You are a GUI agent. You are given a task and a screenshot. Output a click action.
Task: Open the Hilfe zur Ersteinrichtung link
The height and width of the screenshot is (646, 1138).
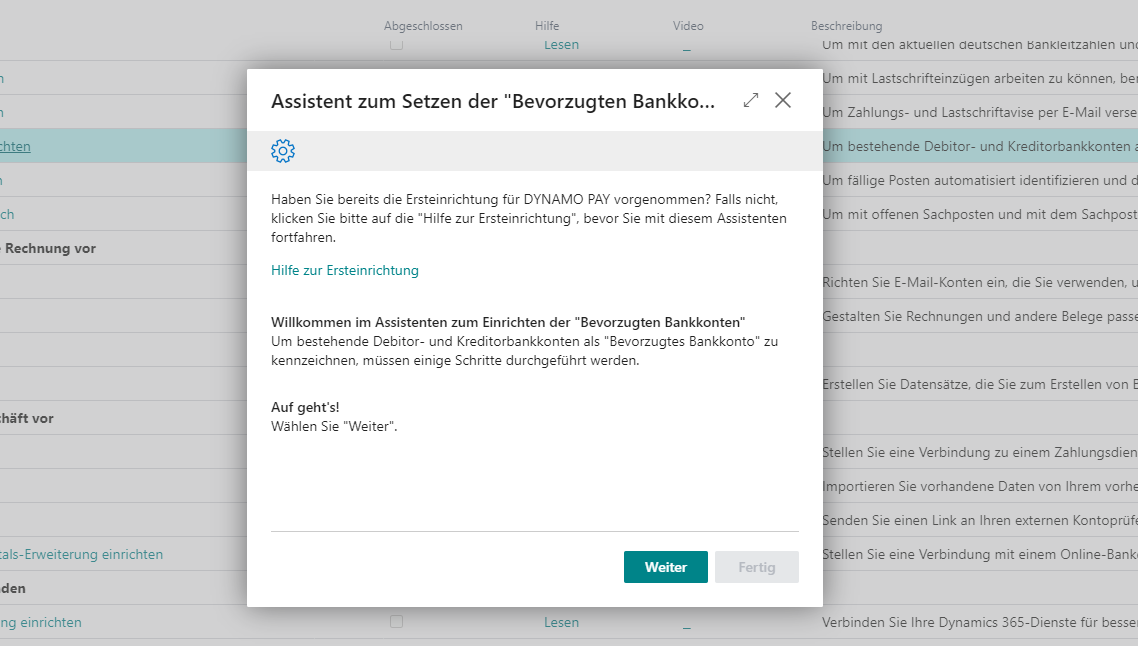(x=345, y=270)
